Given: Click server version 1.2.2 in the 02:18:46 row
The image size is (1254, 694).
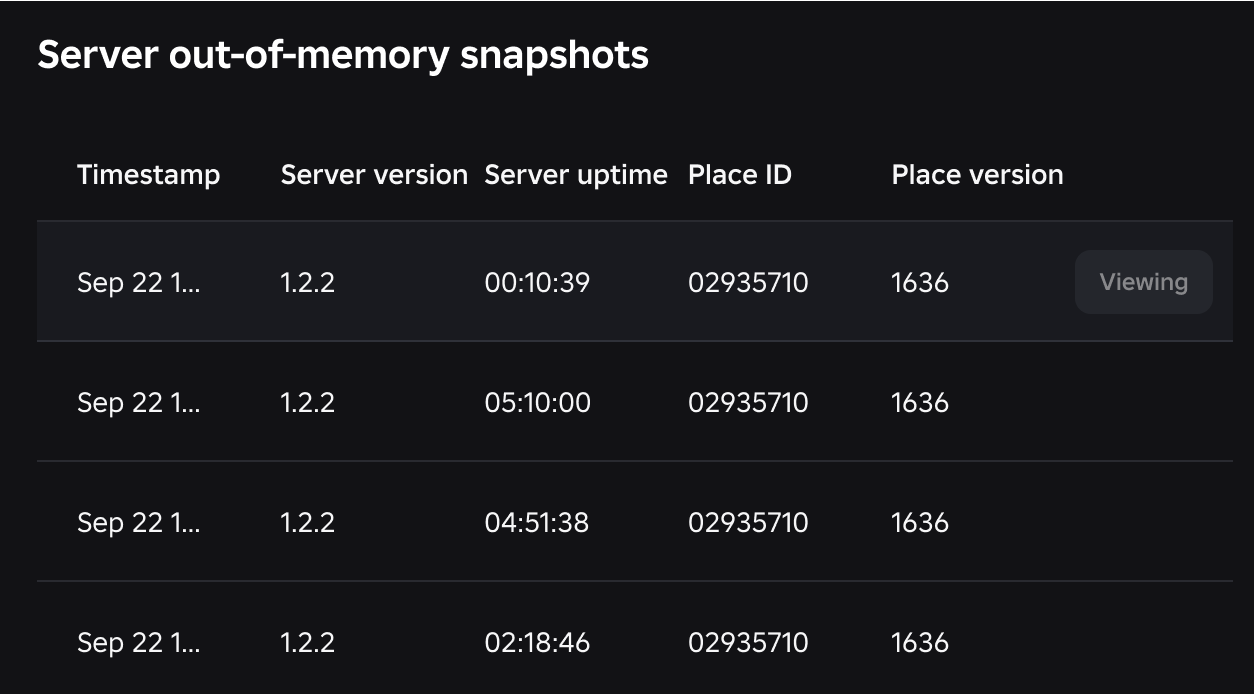Looking at the screenshot, I should tap(308, 643).
